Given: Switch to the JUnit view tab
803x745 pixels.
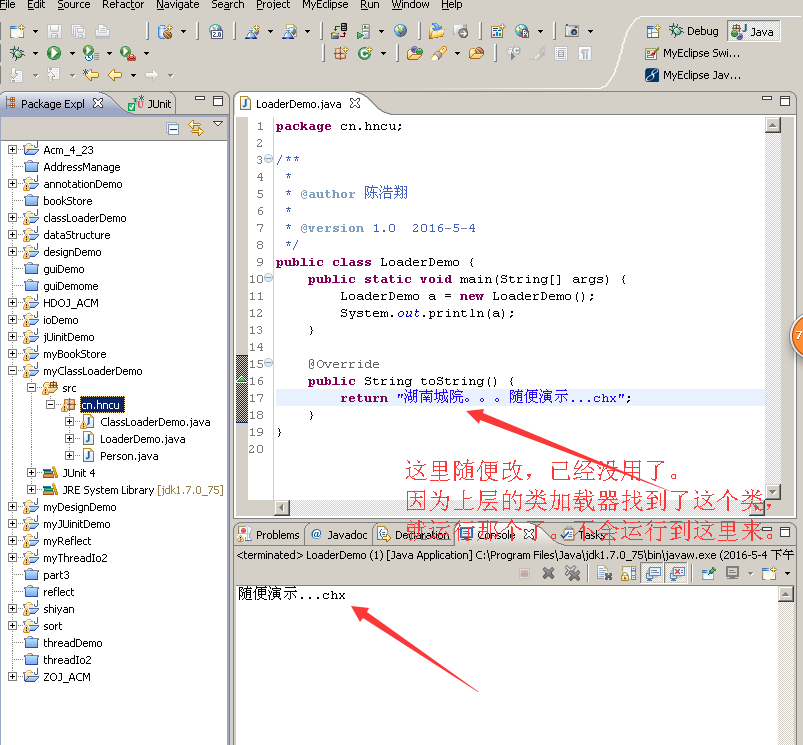Looking at the screenshot, I should click(x=150, y=103).
